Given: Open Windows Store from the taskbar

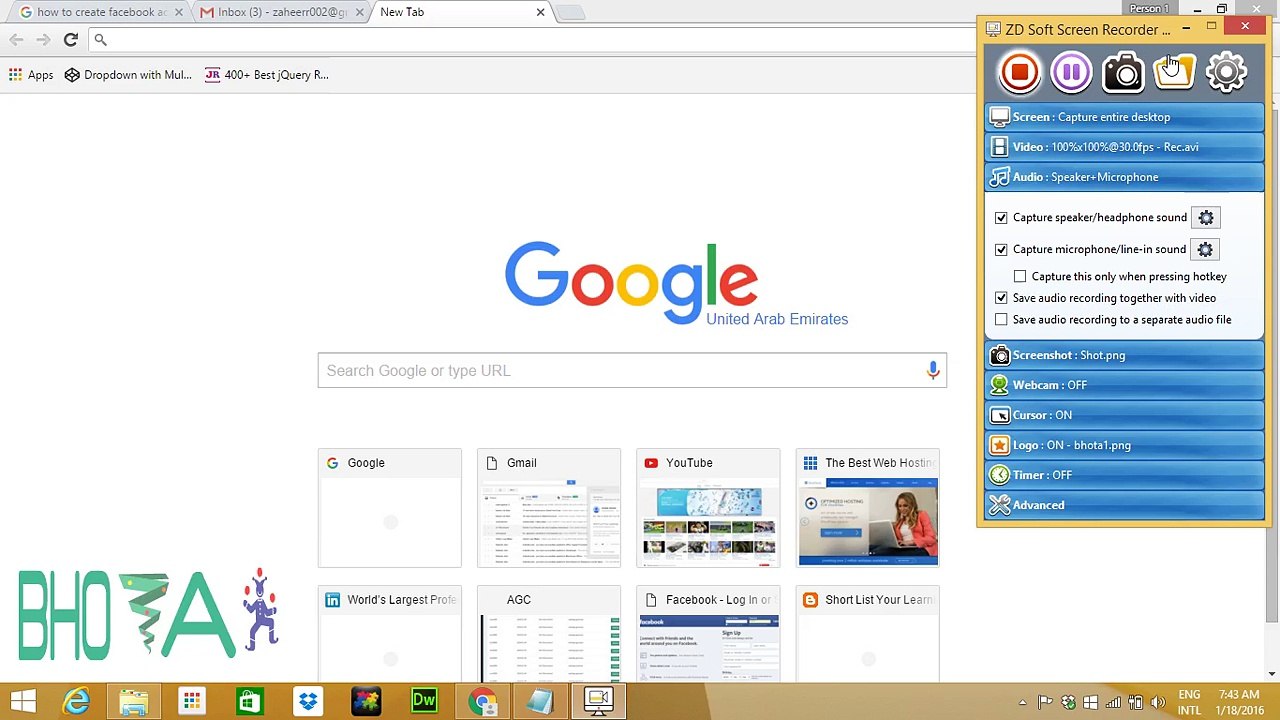Looking at the screenshot, I should click(249, 701).
